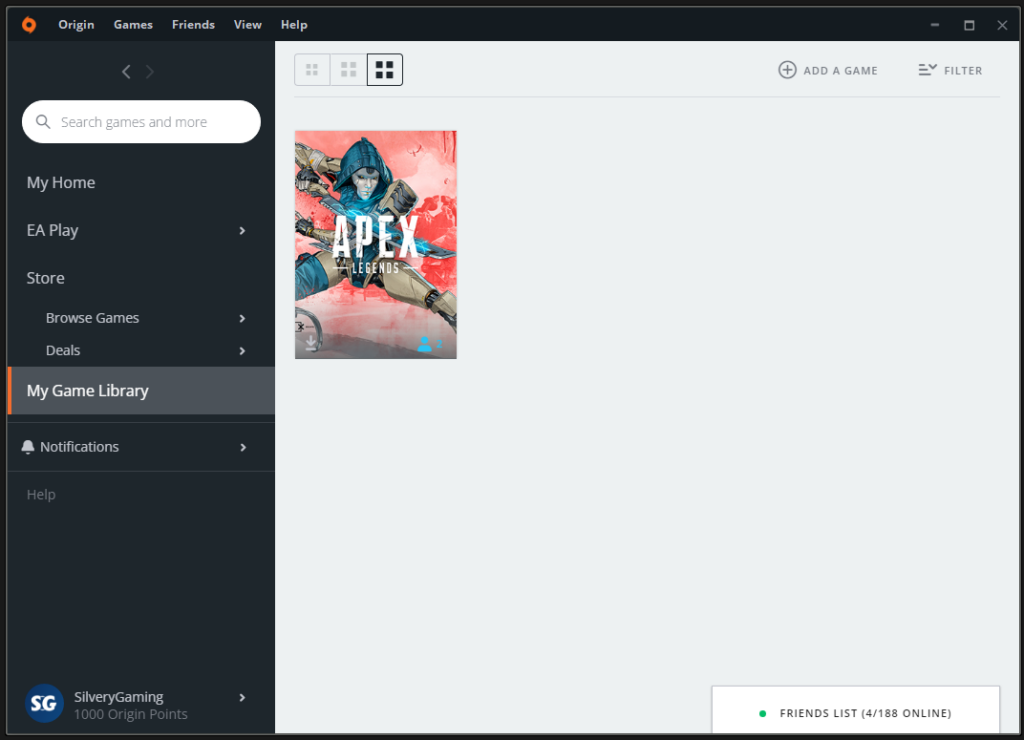Screen dimensions: 1024x740
Task: Open the Friends menu
Action: pyautogui.click(x=193, y=25)
